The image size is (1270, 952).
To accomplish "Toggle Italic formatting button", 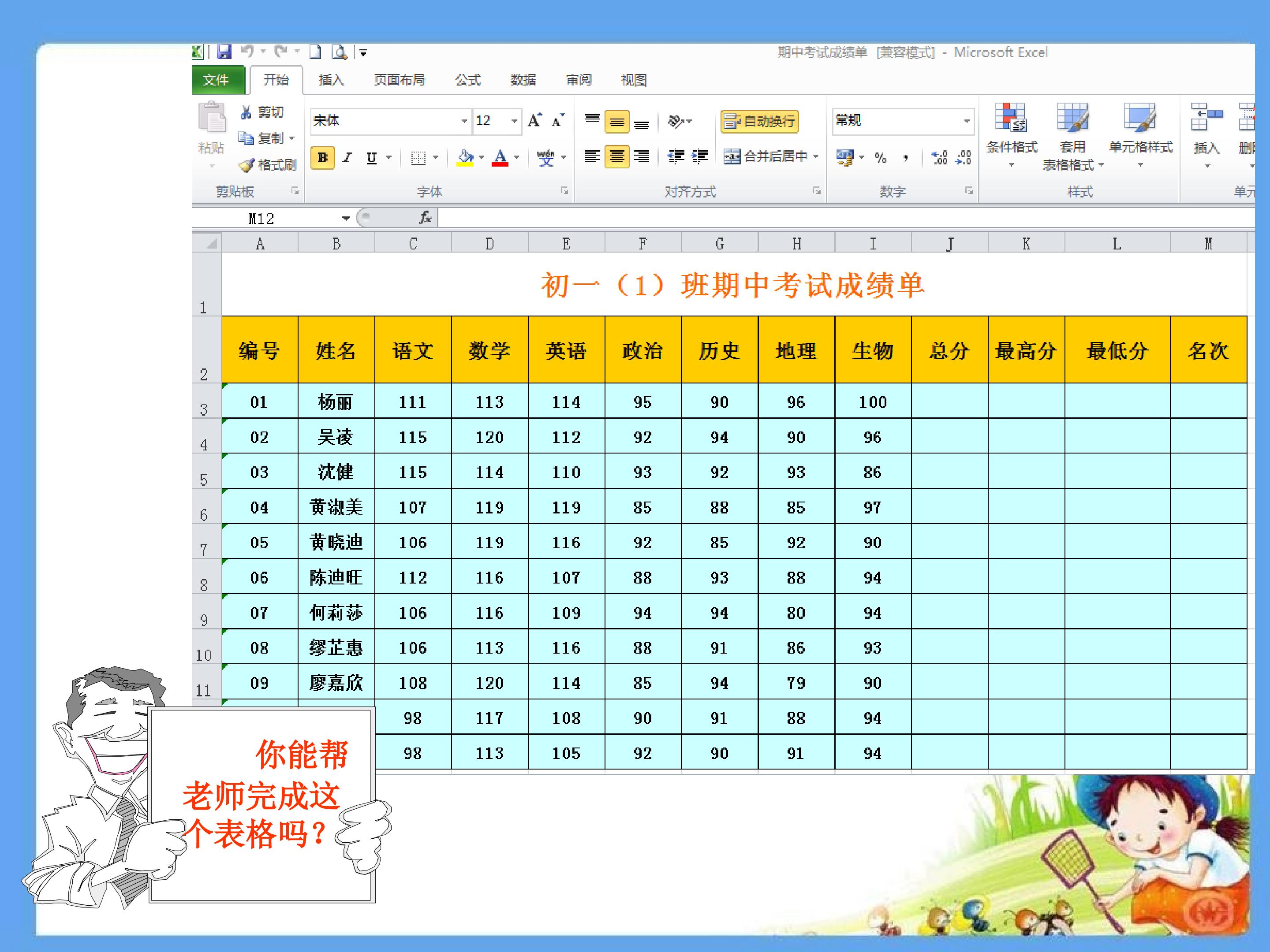I will click(x=347, y=157).
